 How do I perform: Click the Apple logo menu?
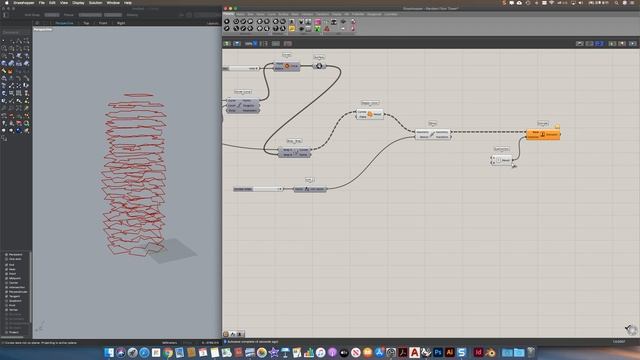(x=7, y=2)
